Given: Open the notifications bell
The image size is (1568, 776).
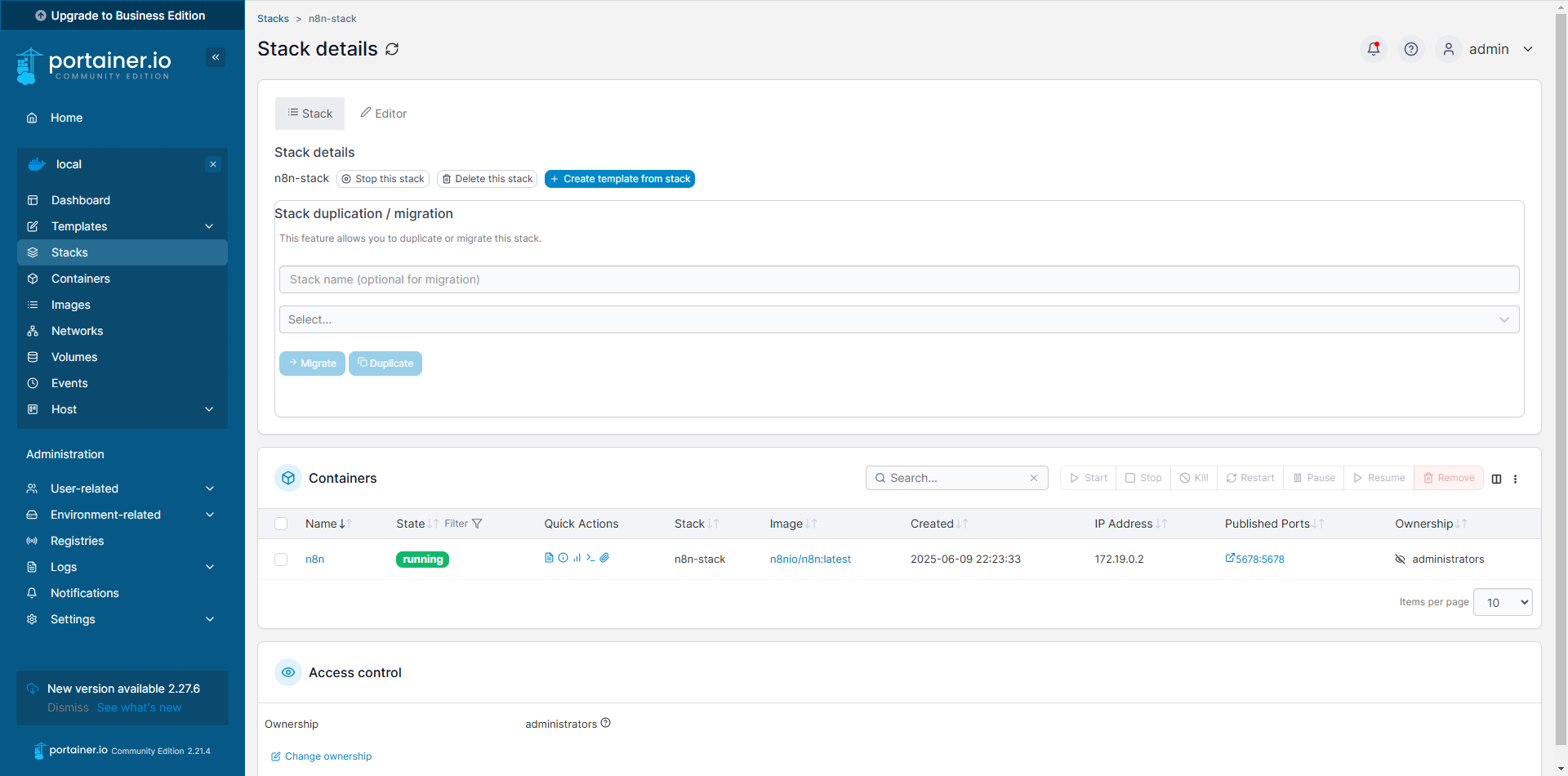Looking at the screenshot, I should [1374, 49].
